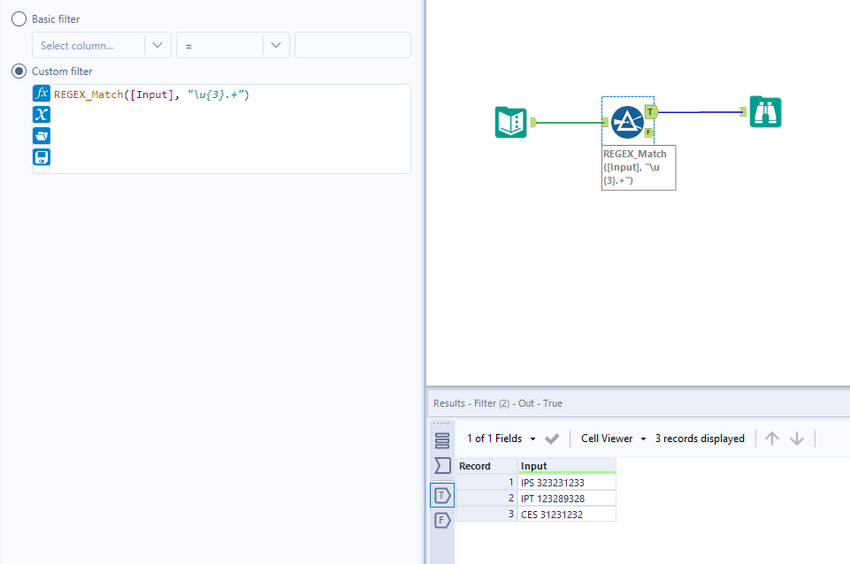Screen dimensions: 850x564
Task: Click the up arrow to previous record
Action: point(772,438)
